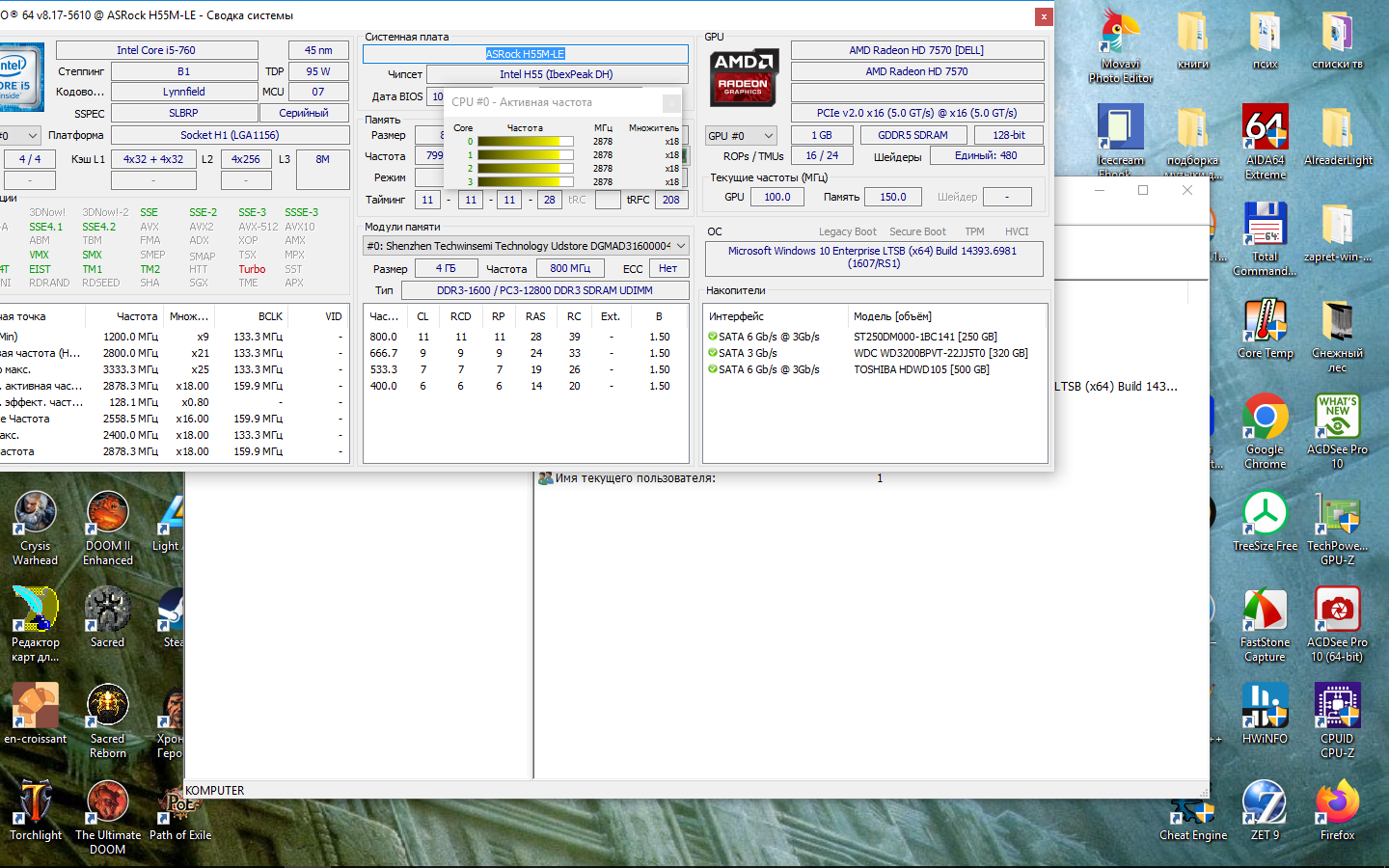Open Movavi Photo Editor desktop icon

pos(1121,45)
